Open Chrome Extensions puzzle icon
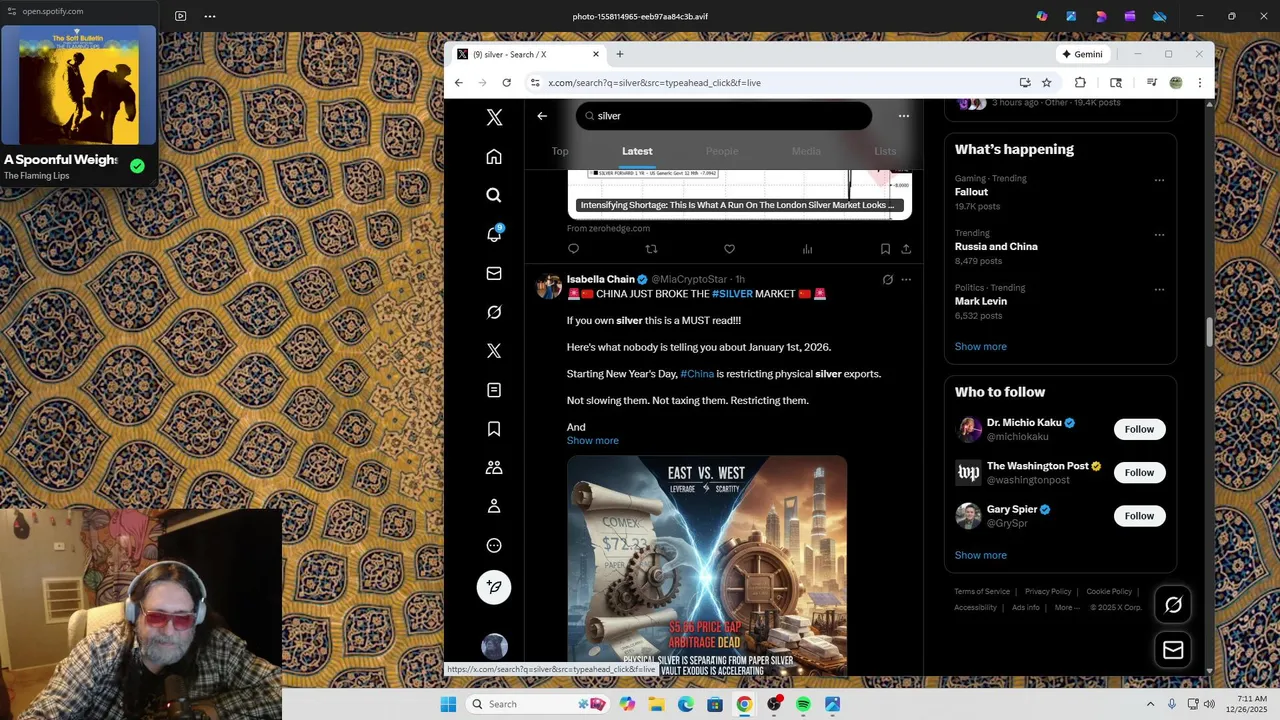This screenshot has width=1280, height=720. [1080, 83]
